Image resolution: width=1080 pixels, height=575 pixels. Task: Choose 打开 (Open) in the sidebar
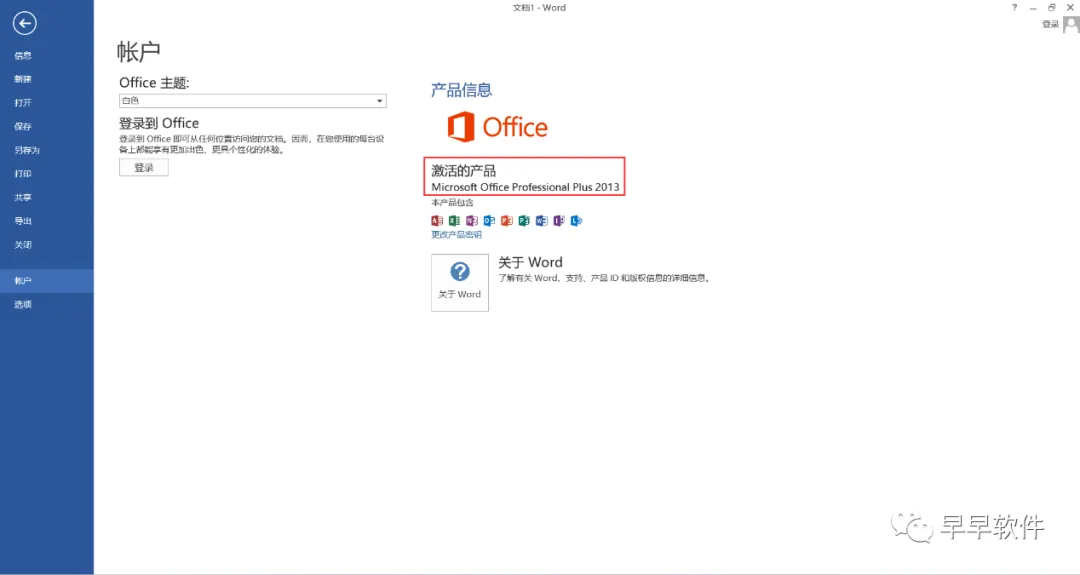click(x=47, y=103)
